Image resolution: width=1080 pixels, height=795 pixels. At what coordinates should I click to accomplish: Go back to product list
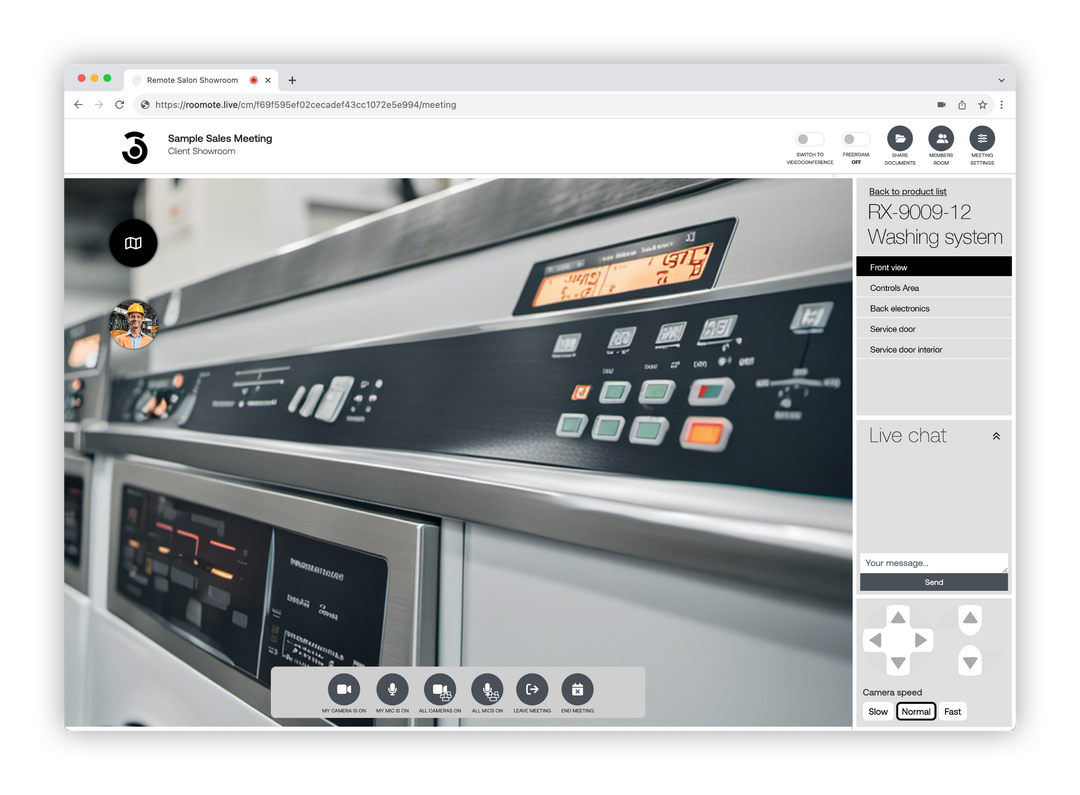tap(907, 191)
